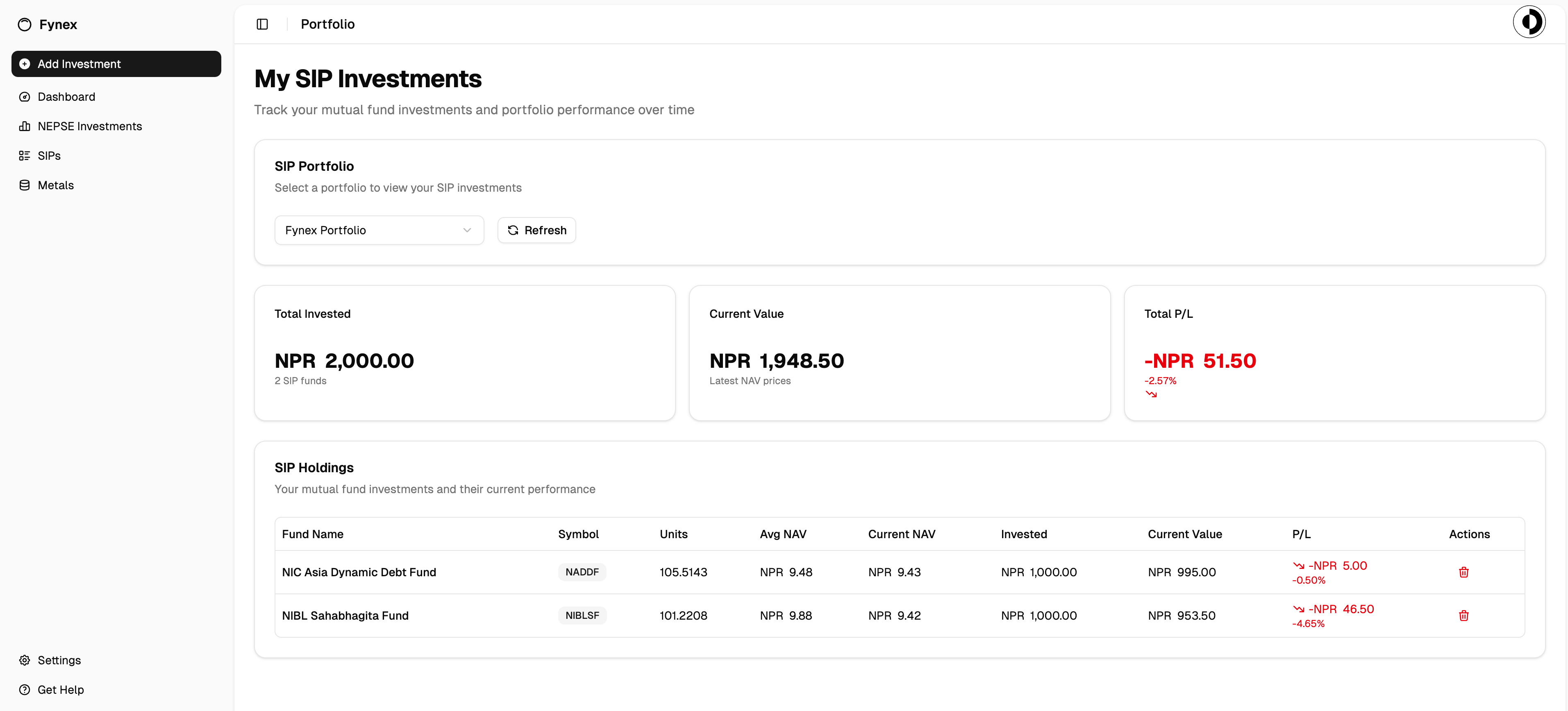Click the Get Help question icon
Image resolution: width=1568 pixels, height=711 pixels.
(24, 689)
